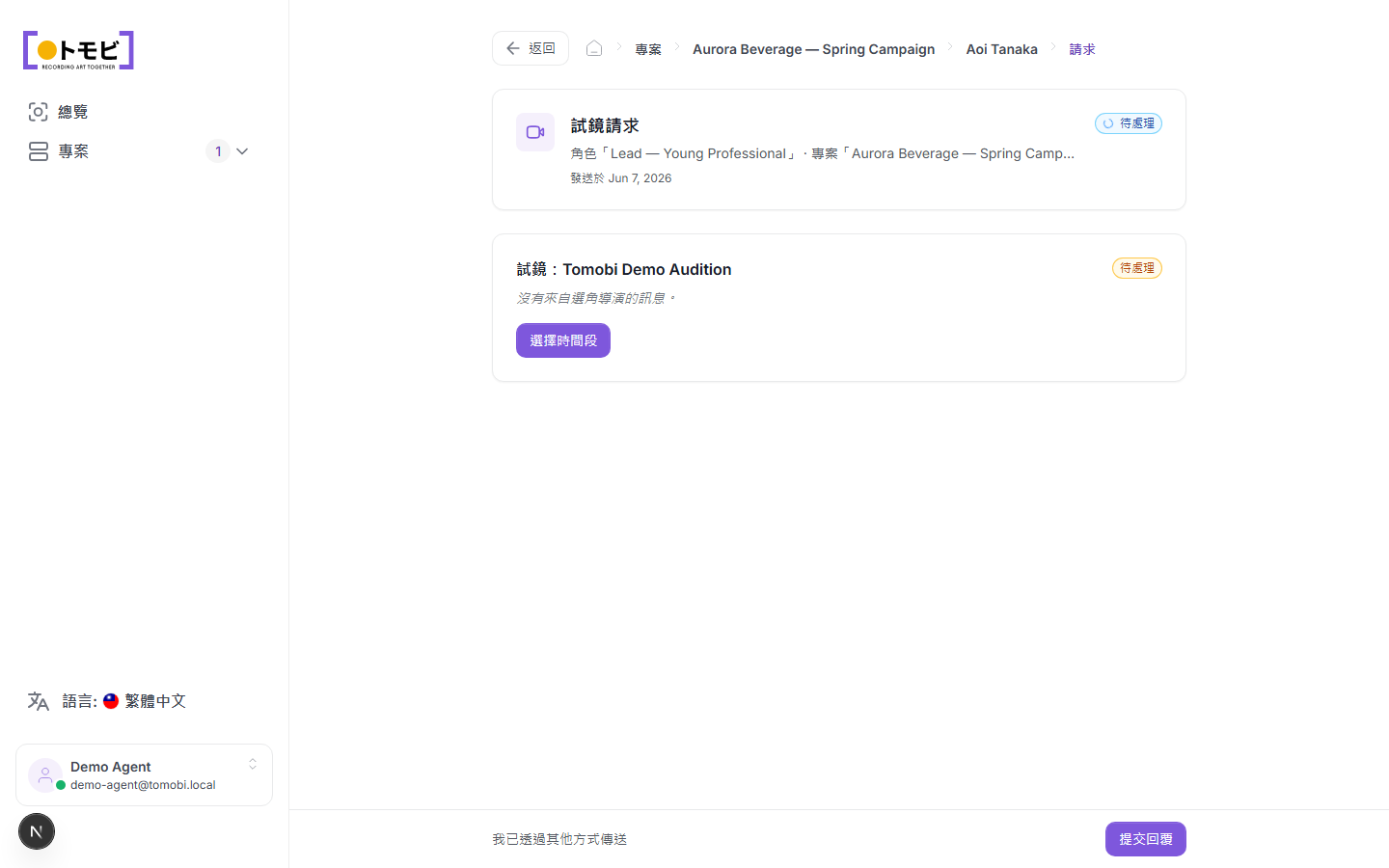Go back with the 返回 button

tap(531, 48)
